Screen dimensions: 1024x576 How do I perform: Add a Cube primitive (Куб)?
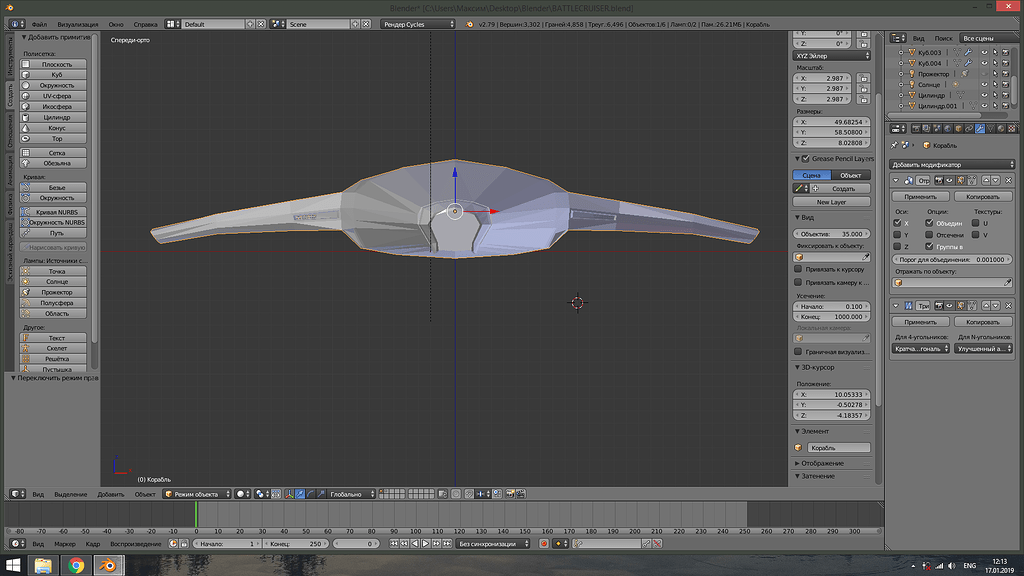tap(53, 74)
